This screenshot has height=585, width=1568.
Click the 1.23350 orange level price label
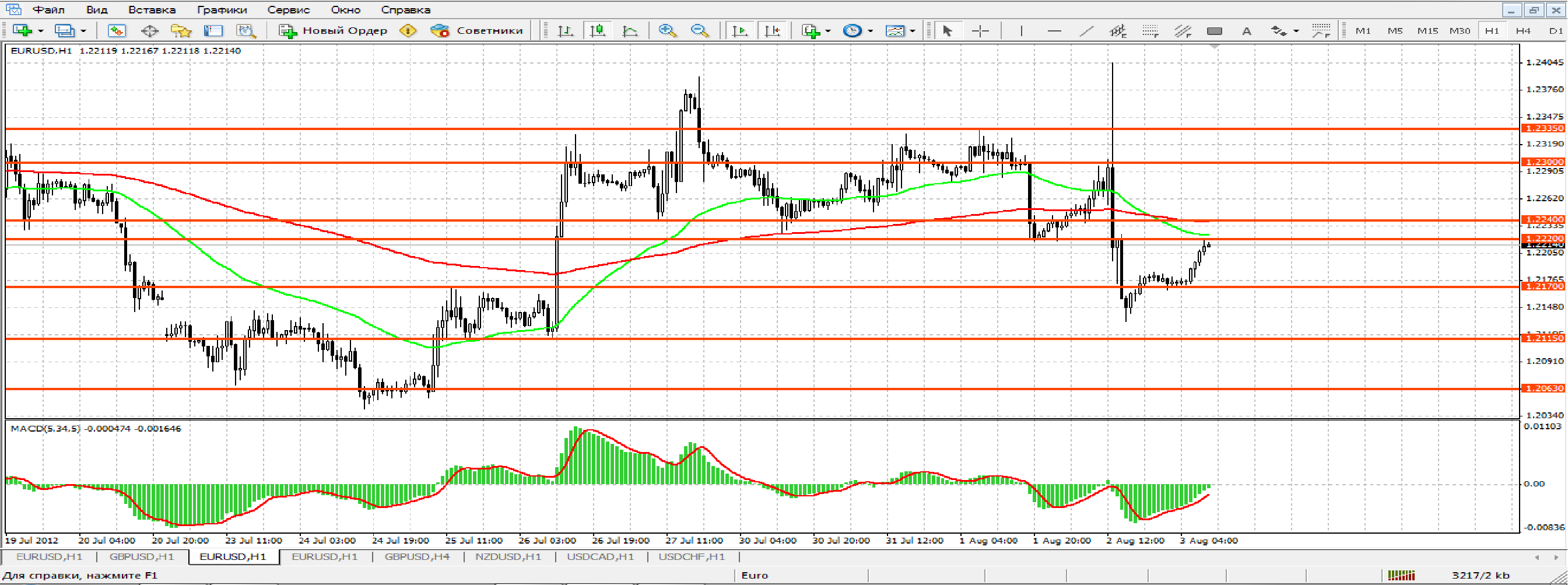1542,128
